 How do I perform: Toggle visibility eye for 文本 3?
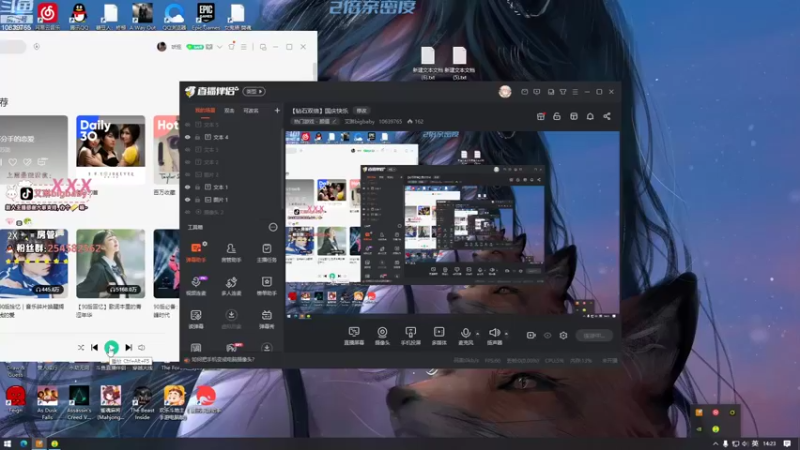pos(187,149)
